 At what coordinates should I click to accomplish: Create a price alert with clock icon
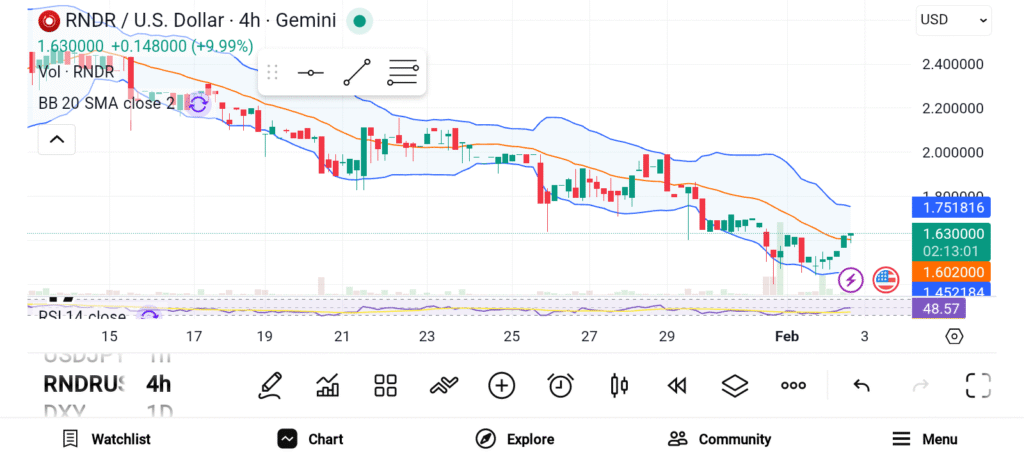pyautogui.click(x=560, y=385)
